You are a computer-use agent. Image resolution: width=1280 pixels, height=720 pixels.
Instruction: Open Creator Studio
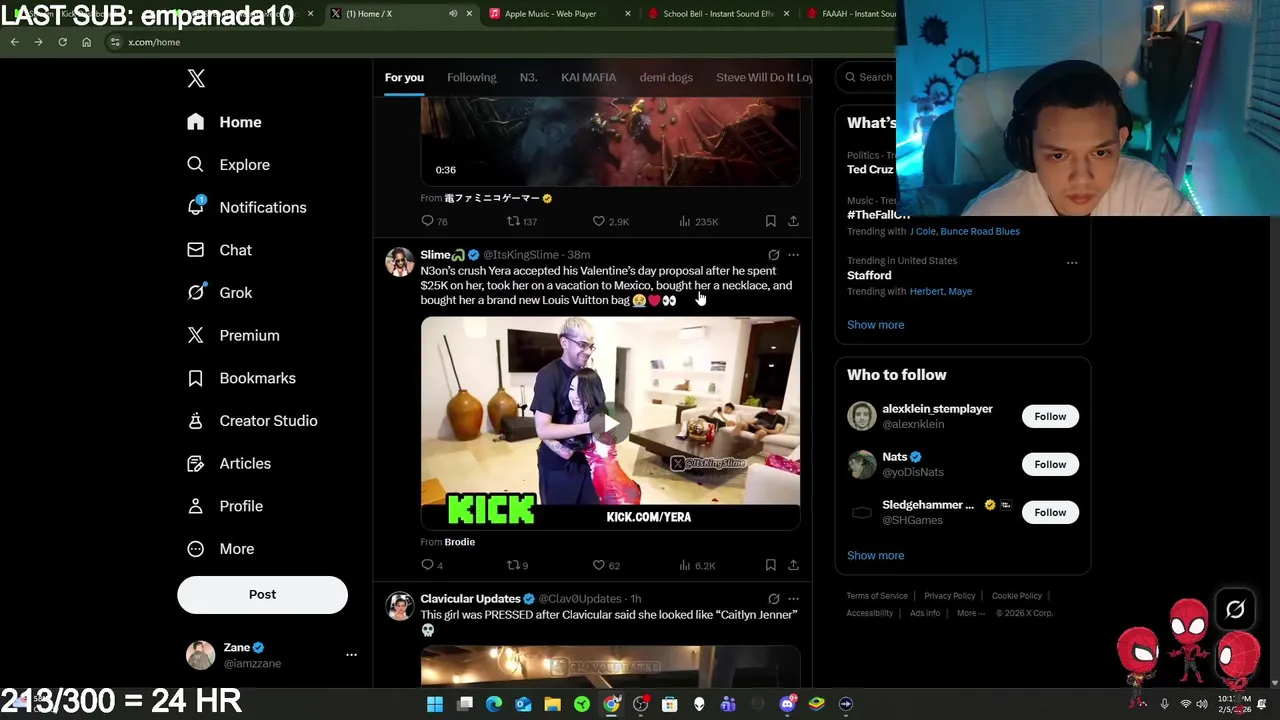253,421
